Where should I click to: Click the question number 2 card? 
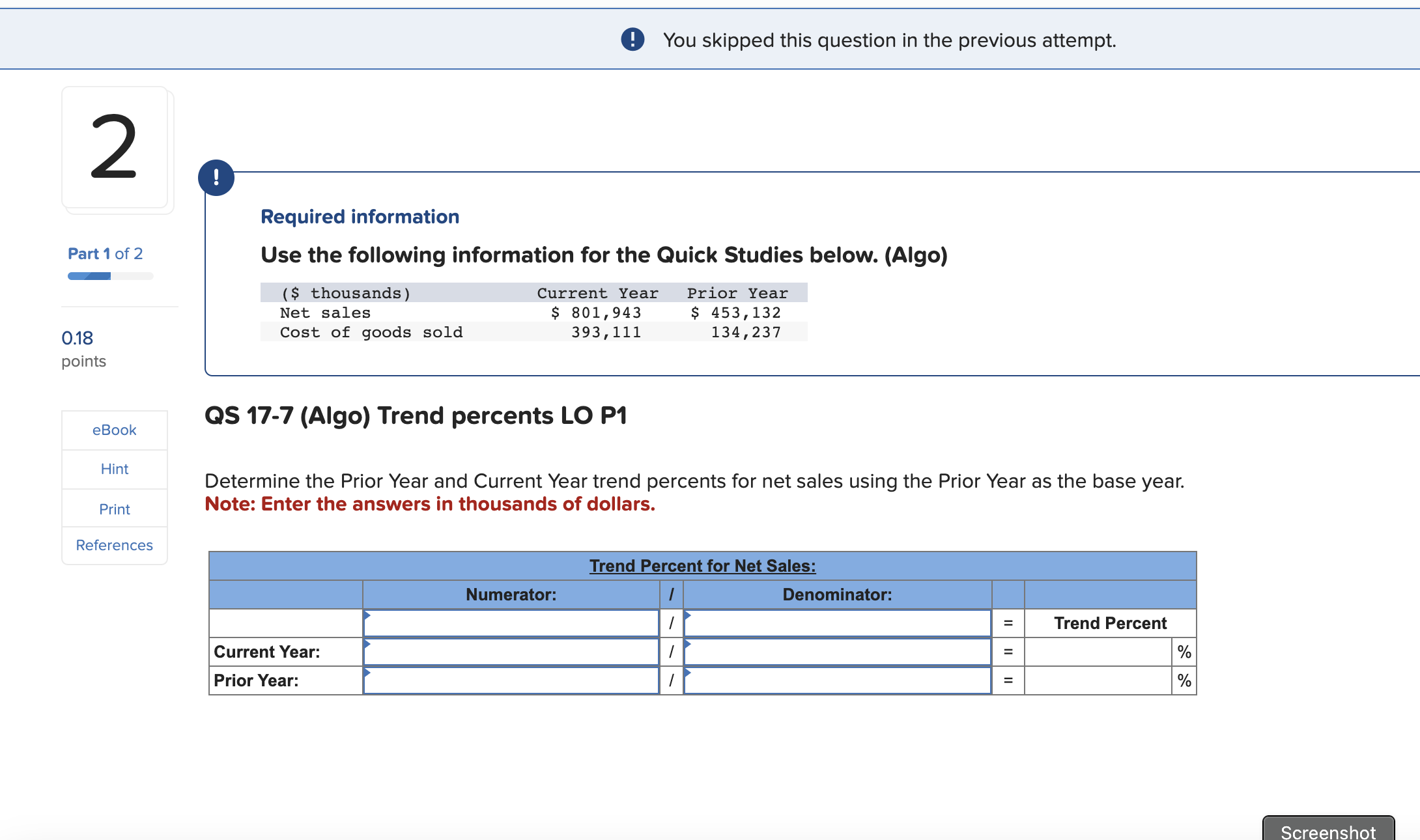(x=115, y=148)
